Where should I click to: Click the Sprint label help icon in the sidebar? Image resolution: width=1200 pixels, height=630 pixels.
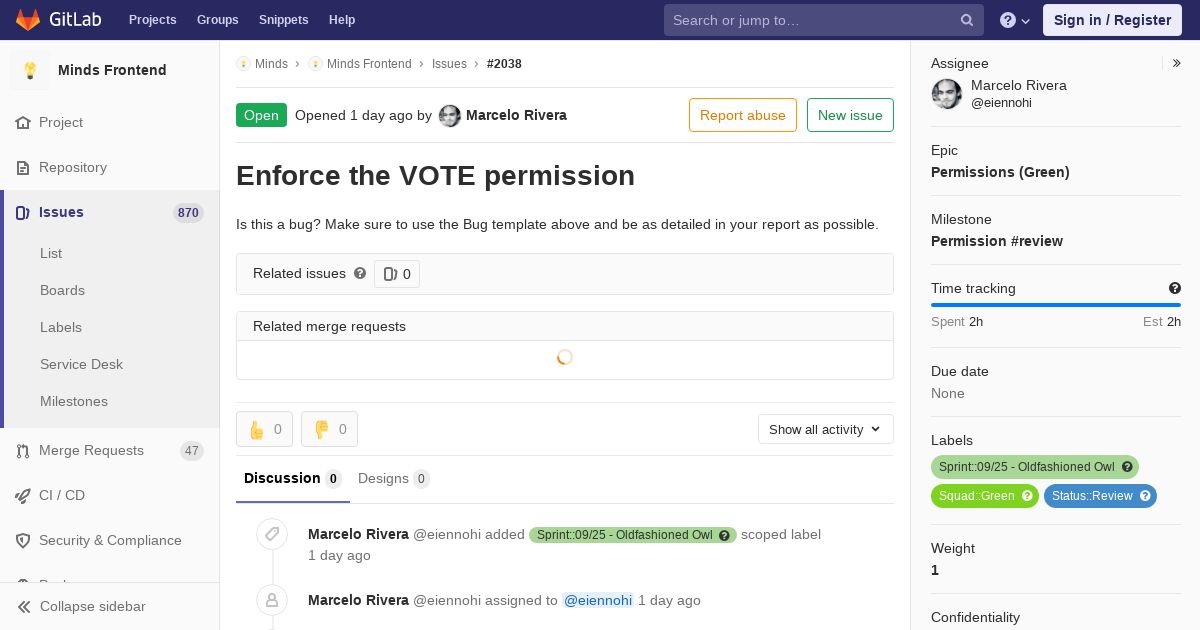(x=1127, y=467)
